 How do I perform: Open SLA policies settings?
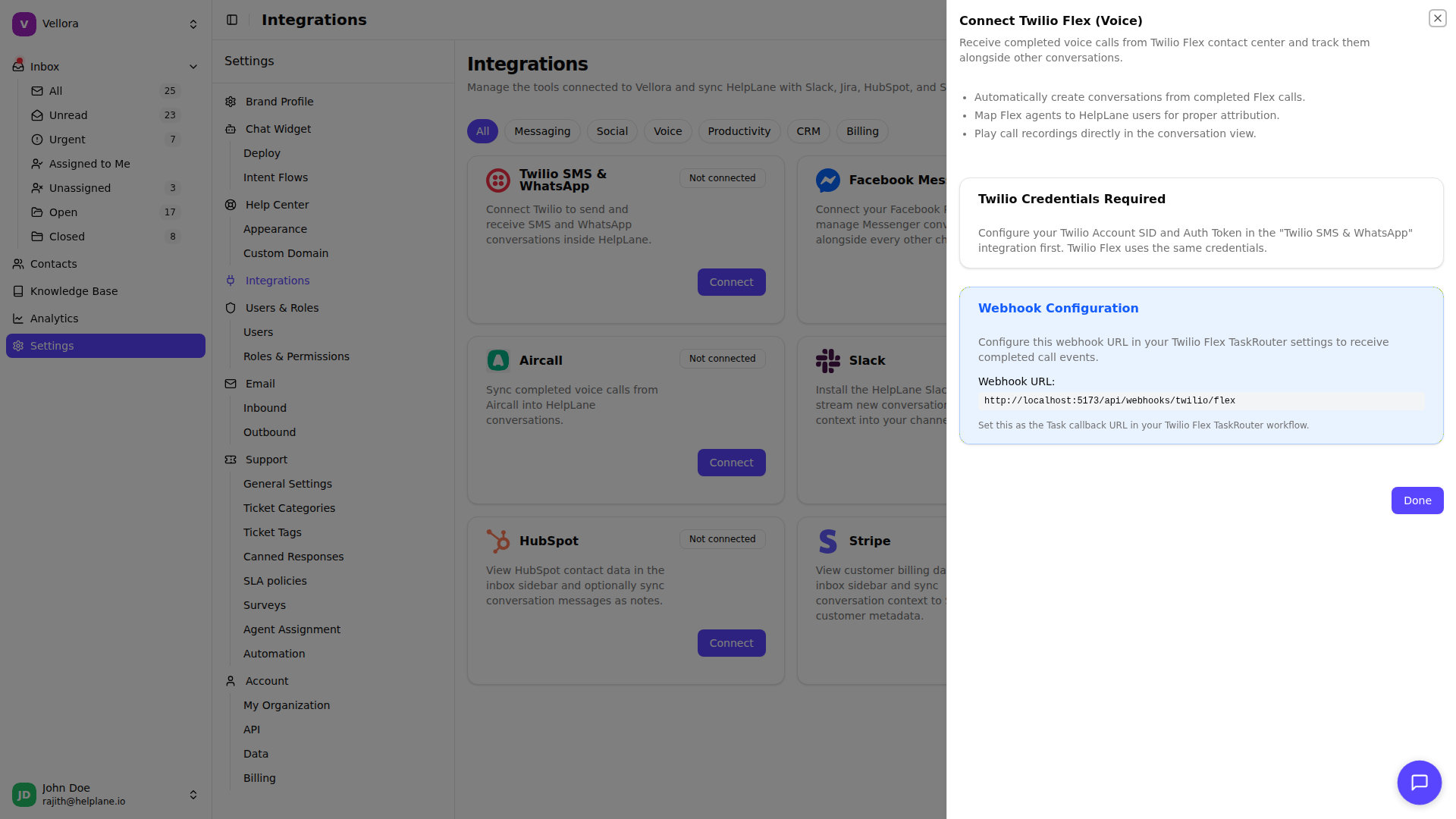[275, 581]
